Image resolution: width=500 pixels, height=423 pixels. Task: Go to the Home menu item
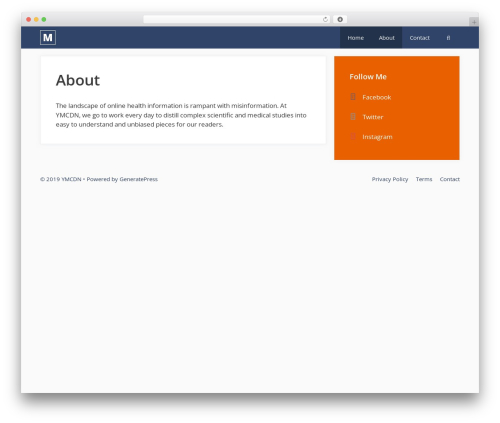355,38
